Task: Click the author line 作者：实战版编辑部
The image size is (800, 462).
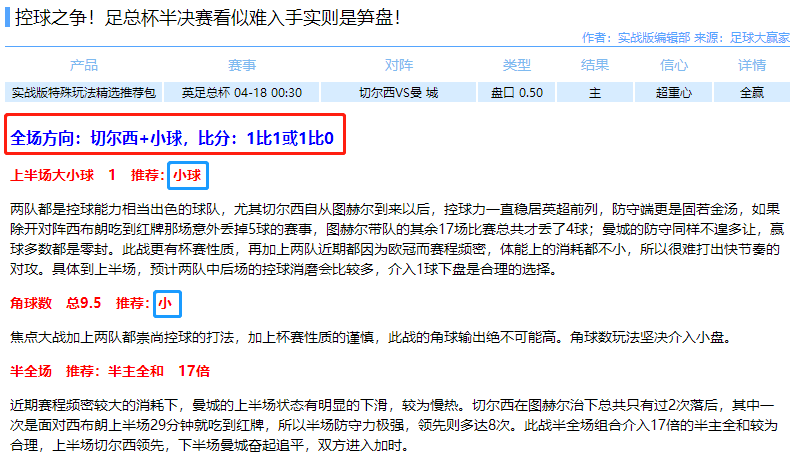Action: [636, 38]
